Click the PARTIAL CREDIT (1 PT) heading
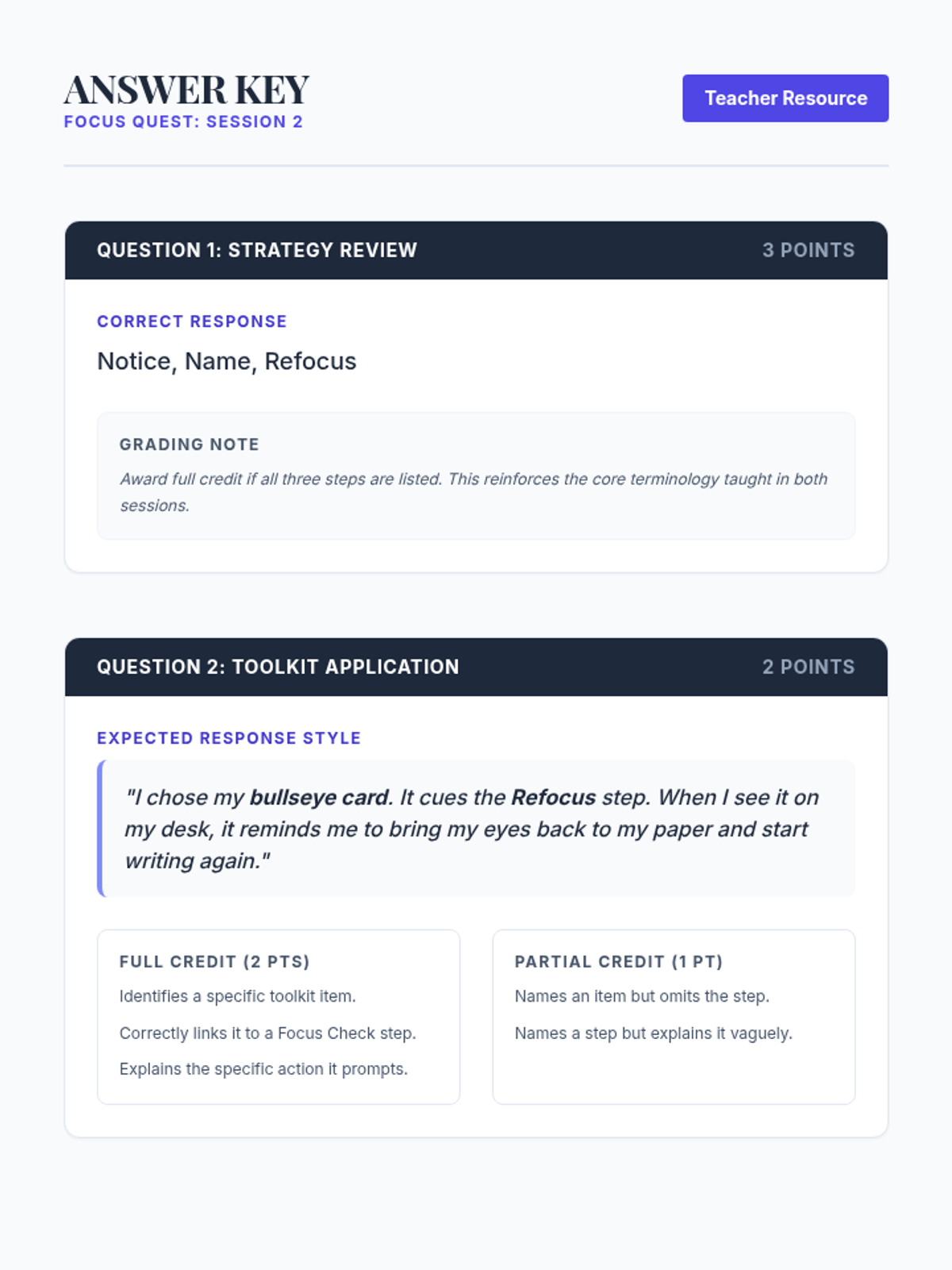 pos(619,962)
